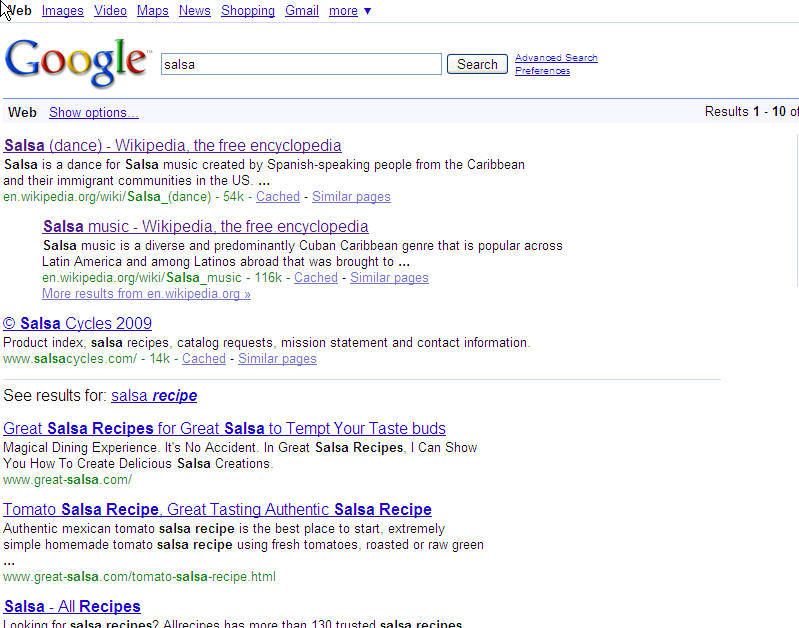799x628 pixels.
Task: Click the 'Magical Dining Experience' snippet text
Action: pyautogui.click(x=240, y=455)
